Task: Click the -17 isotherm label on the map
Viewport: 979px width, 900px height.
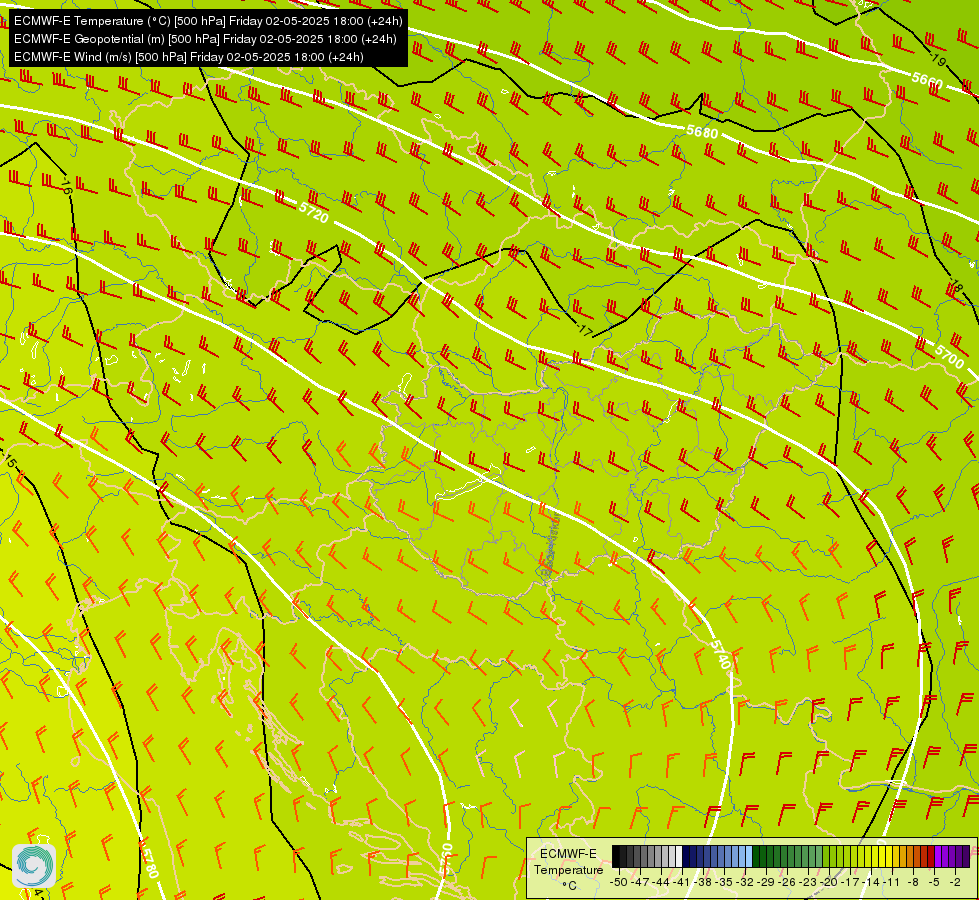Action: coord(584,330)
